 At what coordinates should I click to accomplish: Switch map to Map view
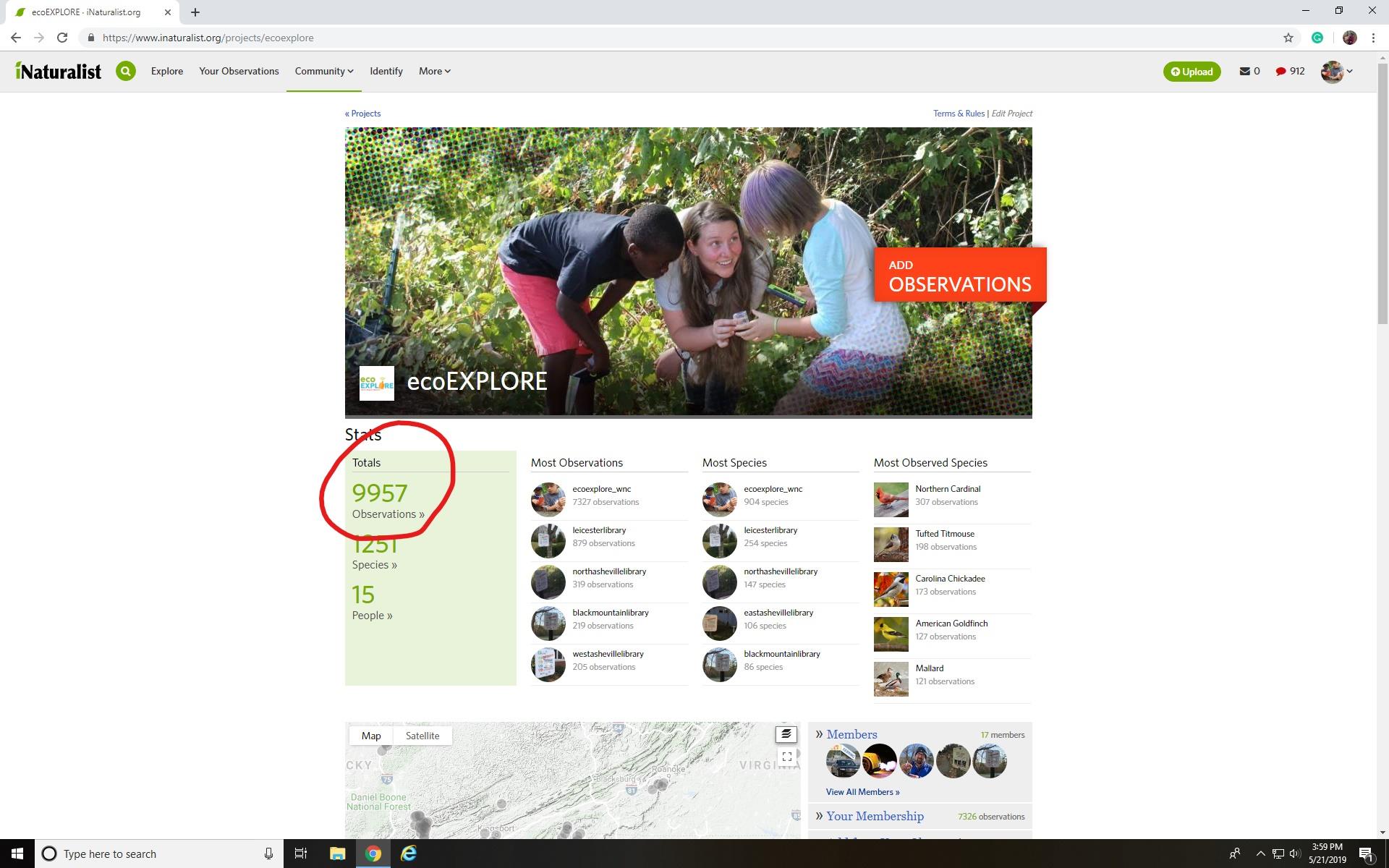371,736
